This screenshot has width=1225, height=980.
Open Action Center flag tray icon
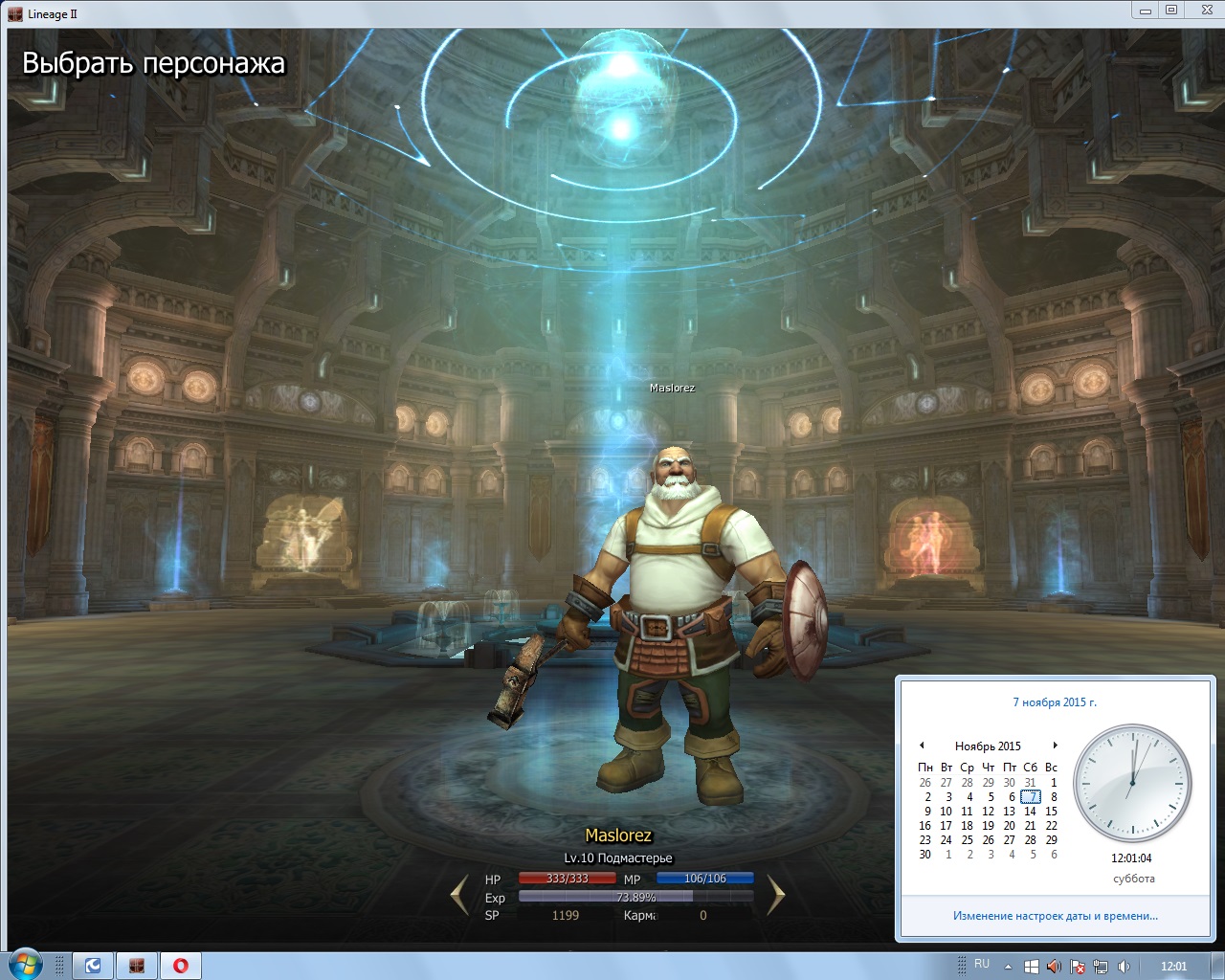click(1078, 967)
